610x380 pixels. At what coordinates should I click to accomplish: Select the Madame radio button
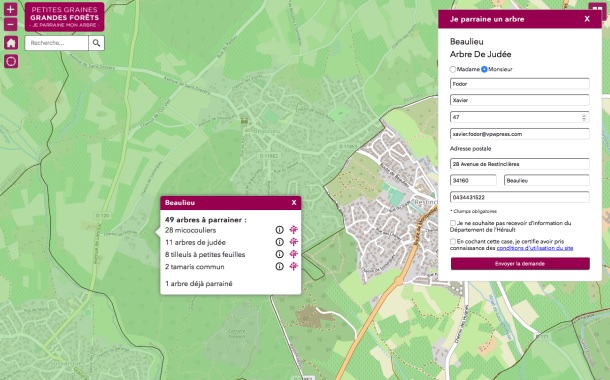[452, 69]
